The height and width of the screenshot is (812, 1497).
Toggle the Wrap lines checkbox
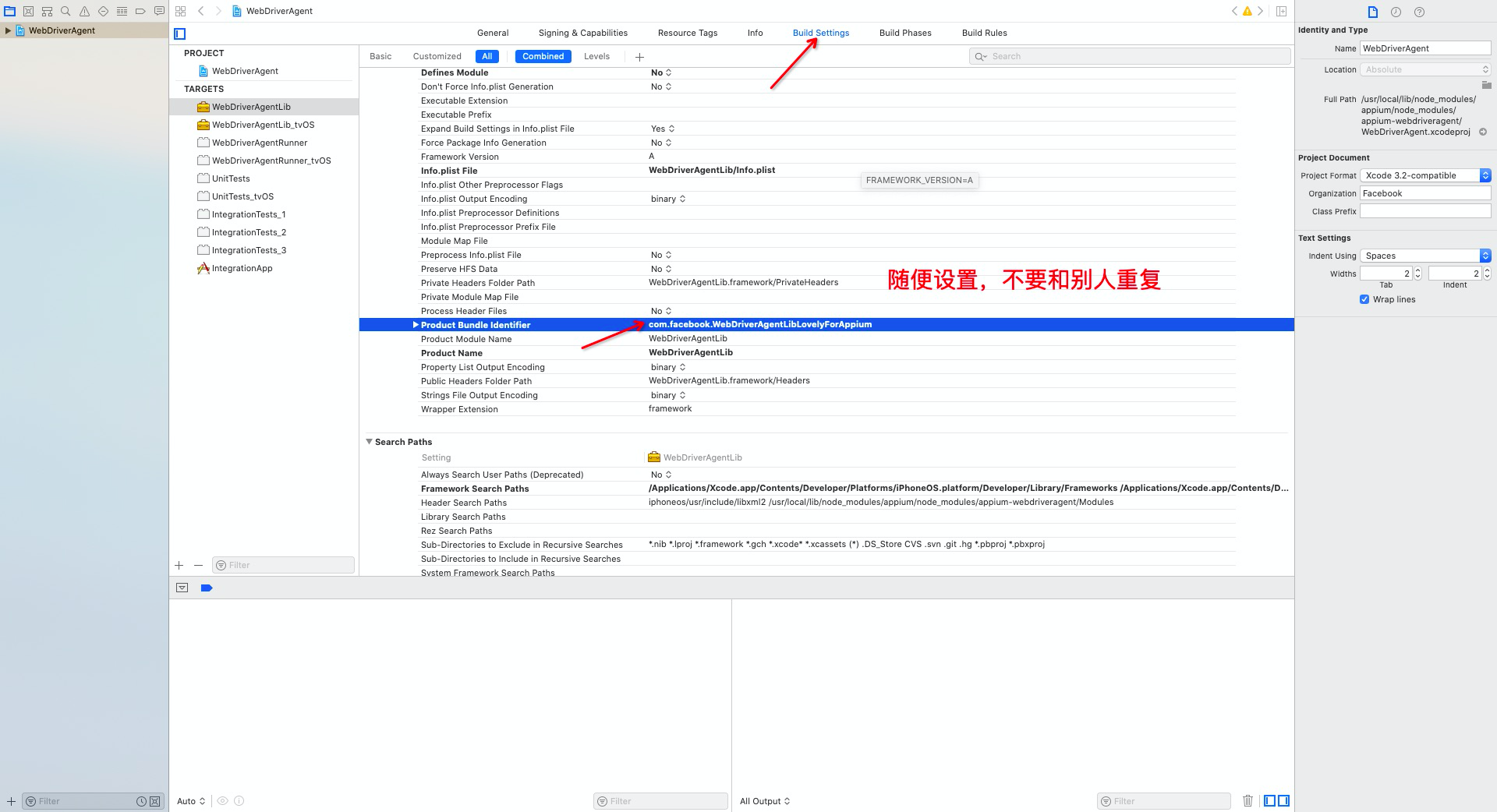point(1364,299)
